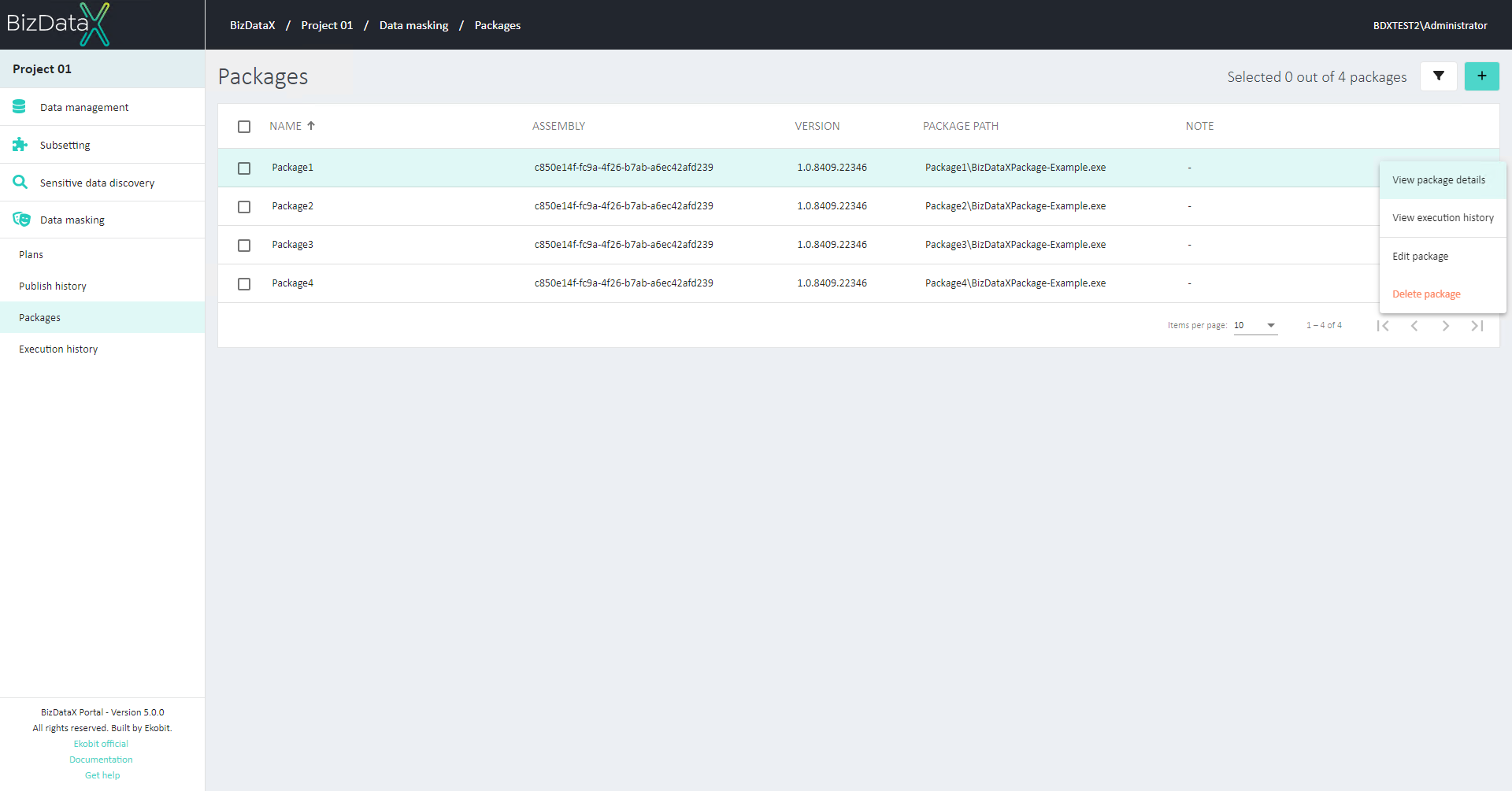Open Subsetting in sidebar
The width and height of the screenshot is (1512, 791).
102,145
